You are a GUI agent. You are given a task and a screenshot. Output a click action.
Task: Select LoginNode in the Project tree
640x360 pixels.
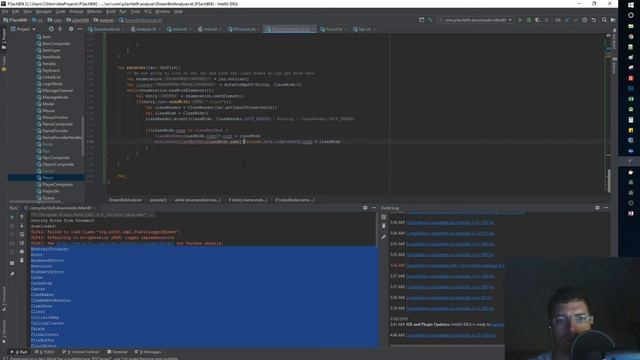tap(52, 84)
